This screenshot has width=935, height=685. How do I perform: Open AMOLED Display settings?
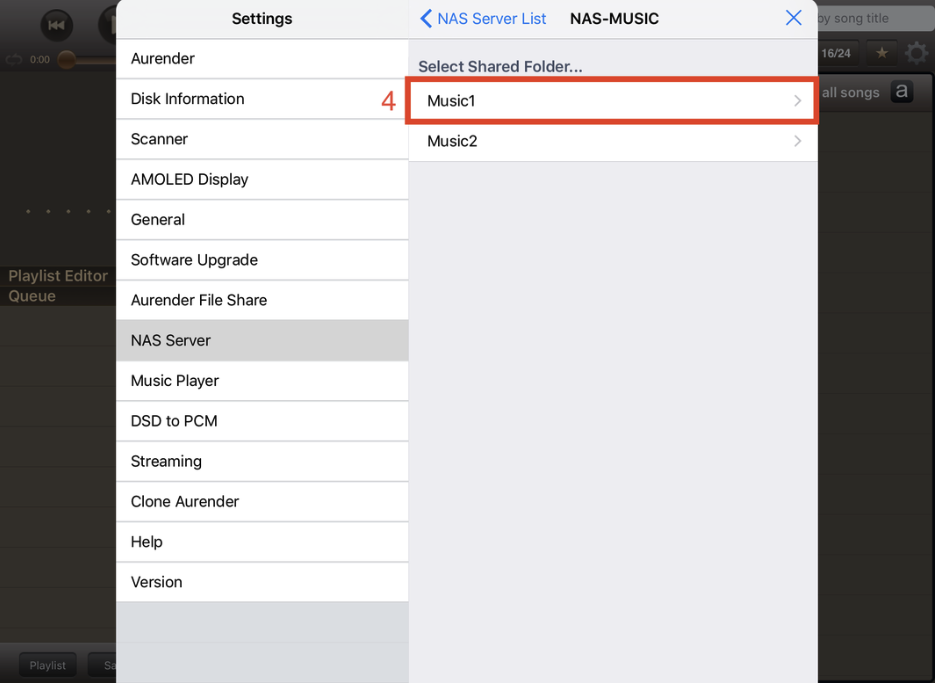pyautogui.click(x=262, y=179)
